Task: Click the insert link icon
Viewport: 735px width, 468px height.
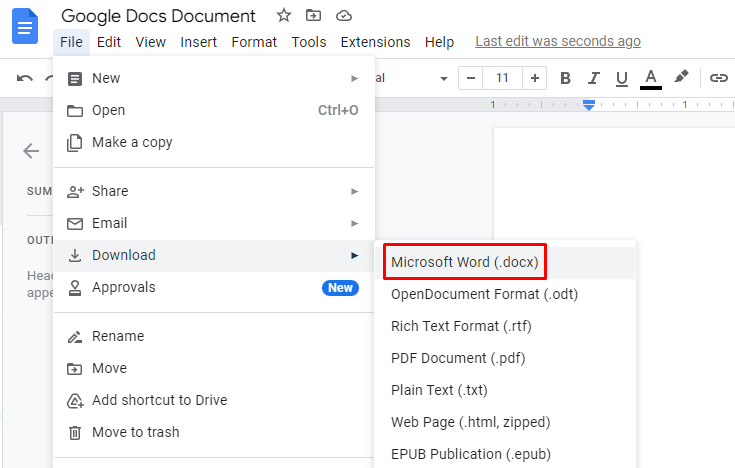Action: 718,78
